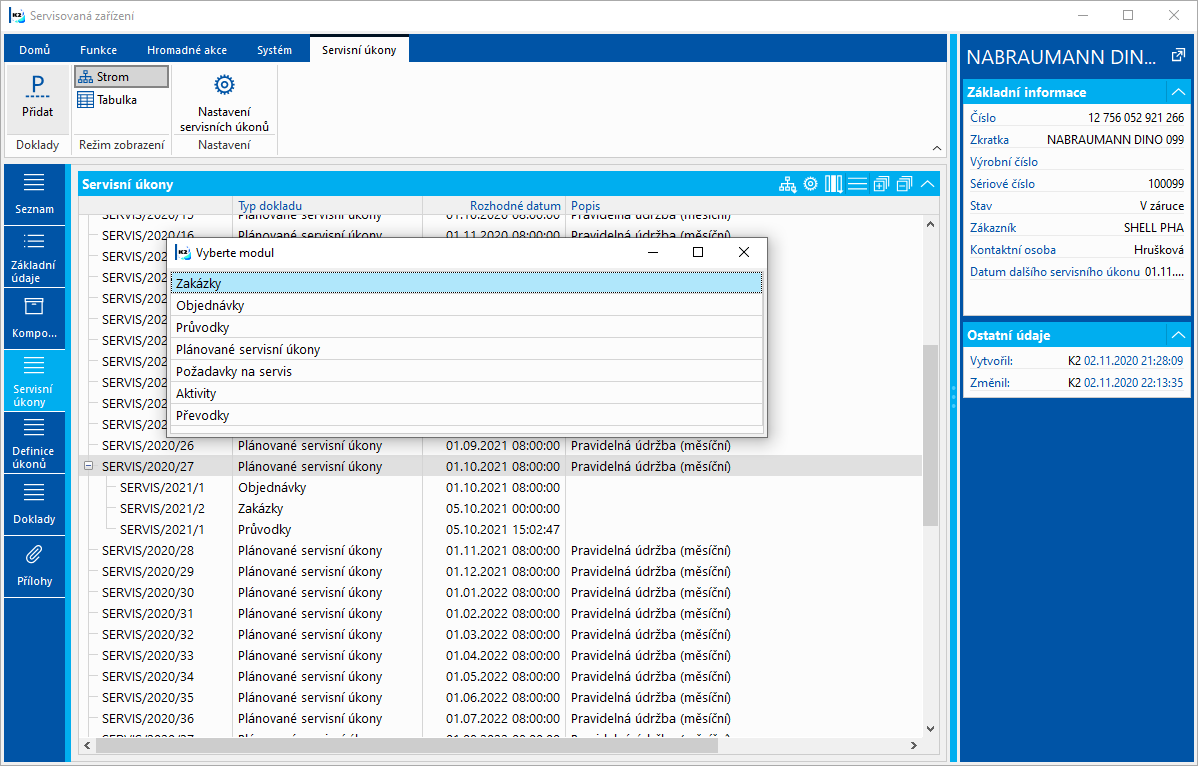Click the vertical scrollbar down arrow
Viewport: 1198px width, 766px height.
930,729
